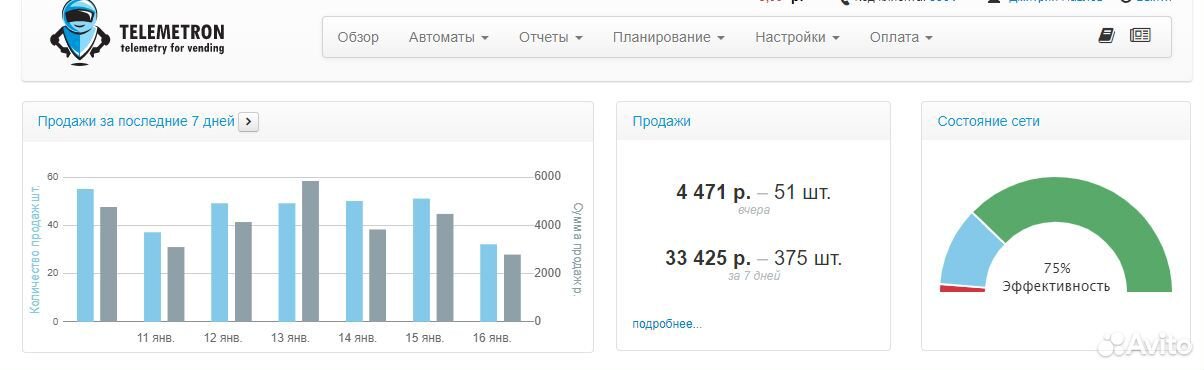This screenshot has height=370, width=1204.
Task: Click the вчера caption
Action: point(753,210)
